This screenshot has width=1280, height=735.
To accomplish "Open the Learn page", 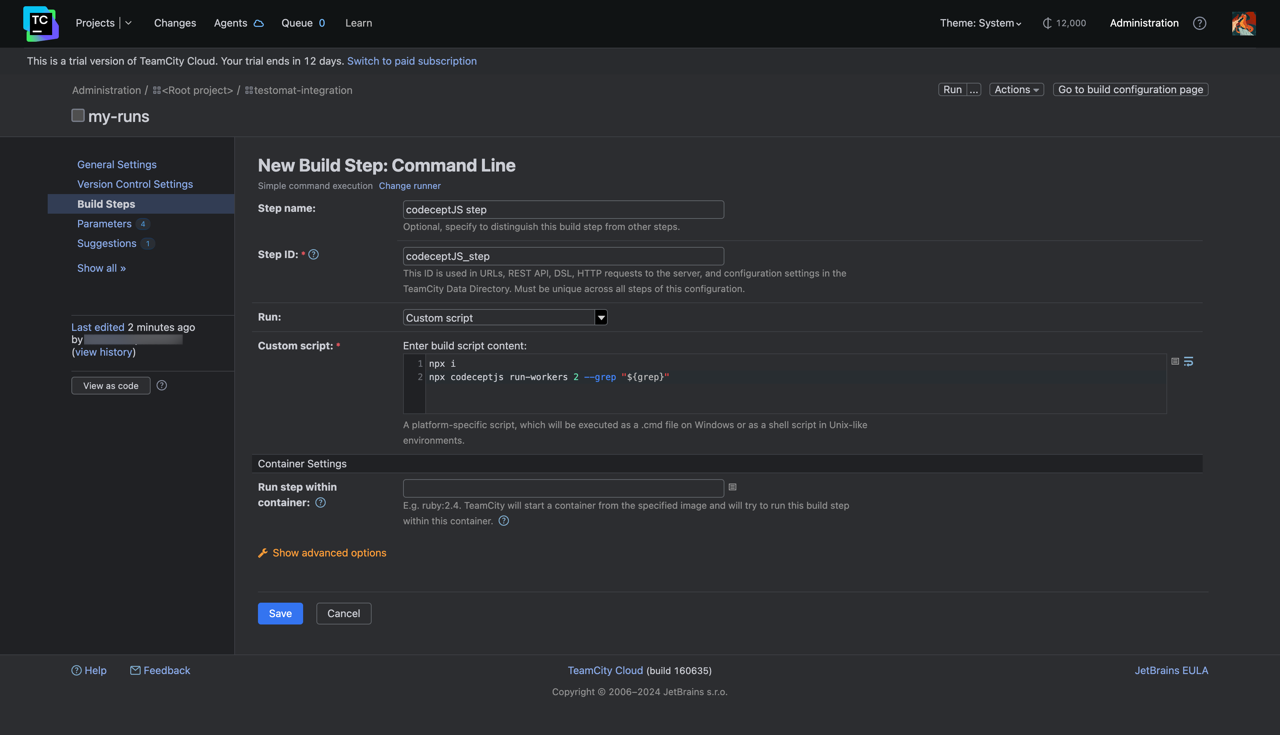I will (358, 23).
